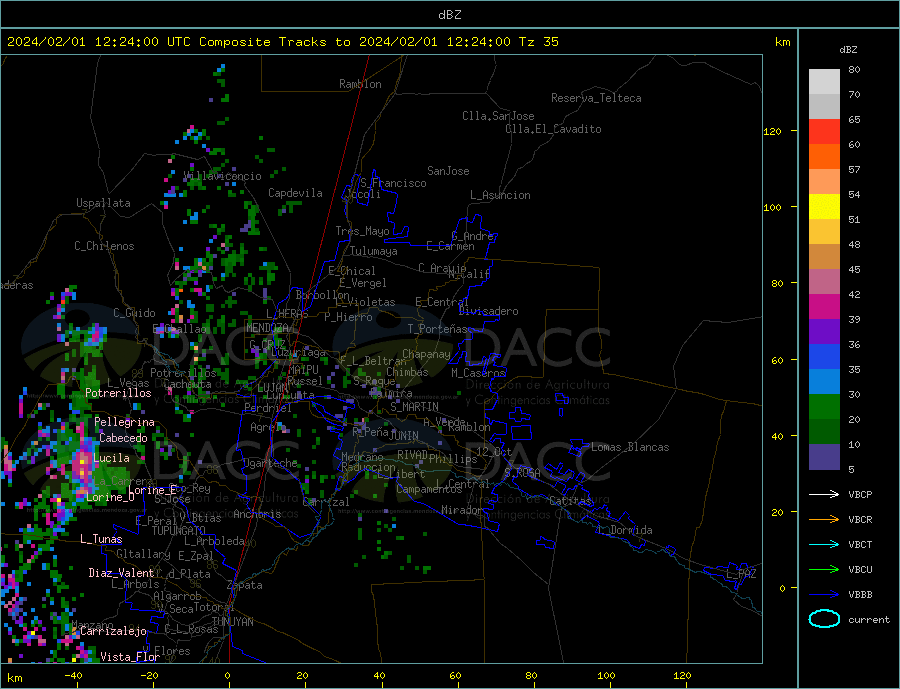
Task: Click the blue VBBB arrow icon
Action: (824, 594)
